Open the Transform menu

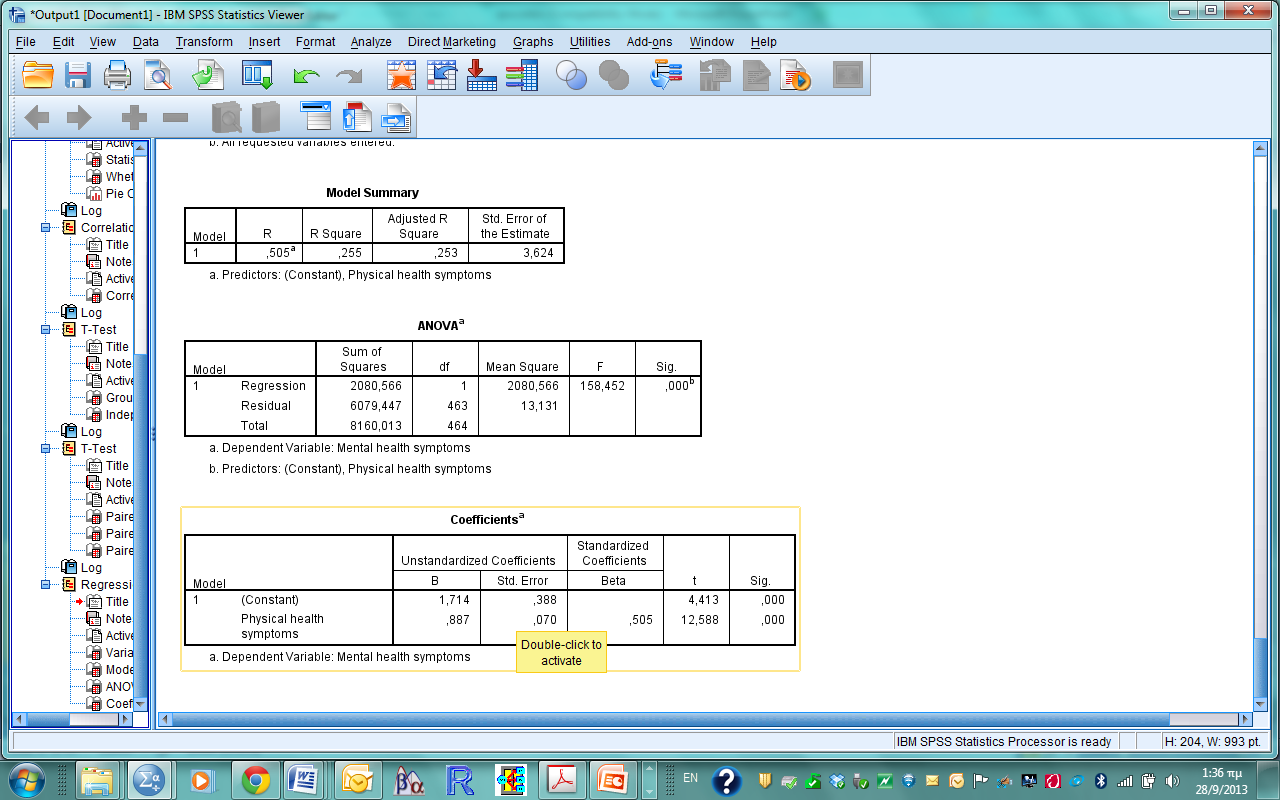click(204, 42)
